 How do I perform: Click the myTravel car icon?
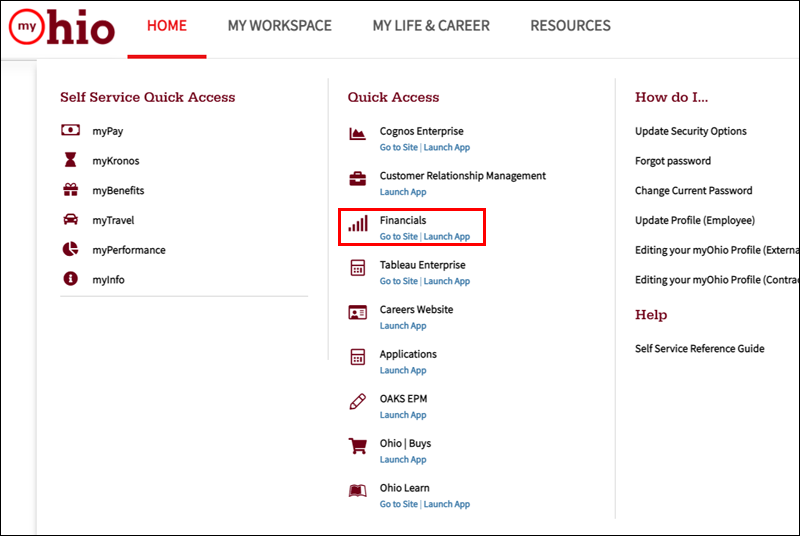click(x=70, y=219)
